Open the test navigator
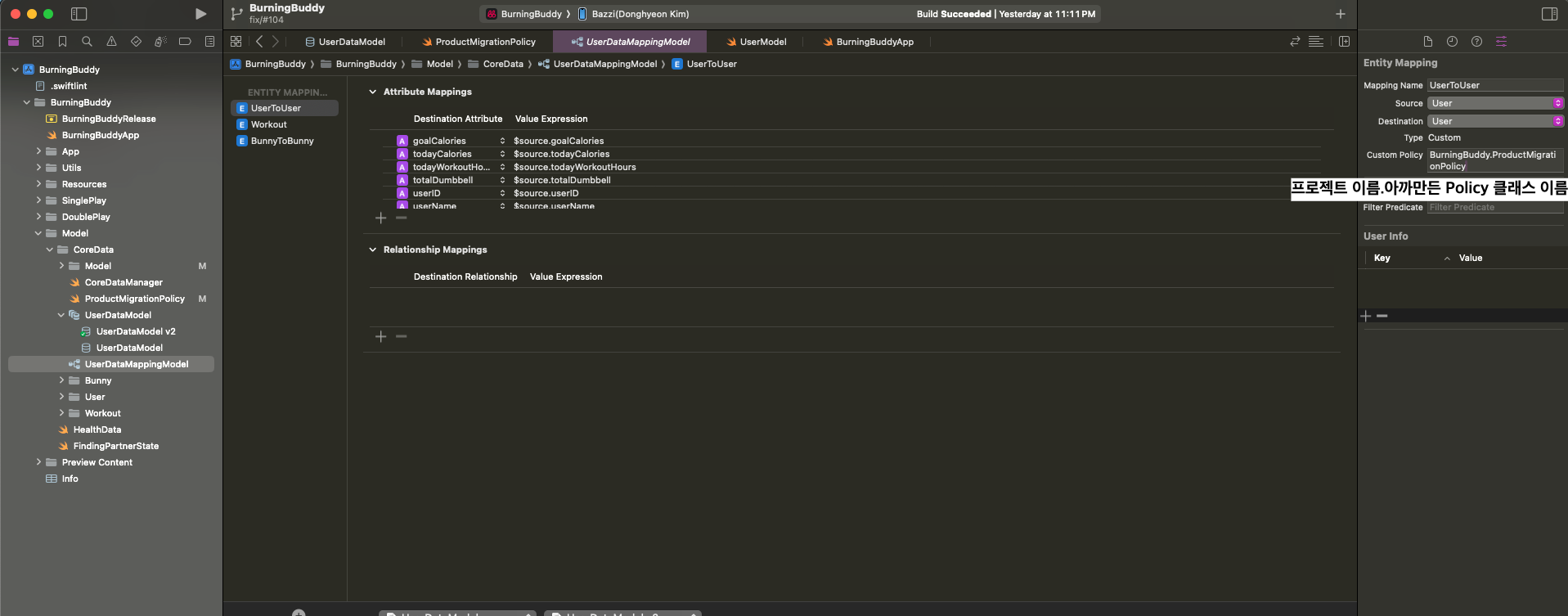The image size is (1568, 616). [136, 42]
